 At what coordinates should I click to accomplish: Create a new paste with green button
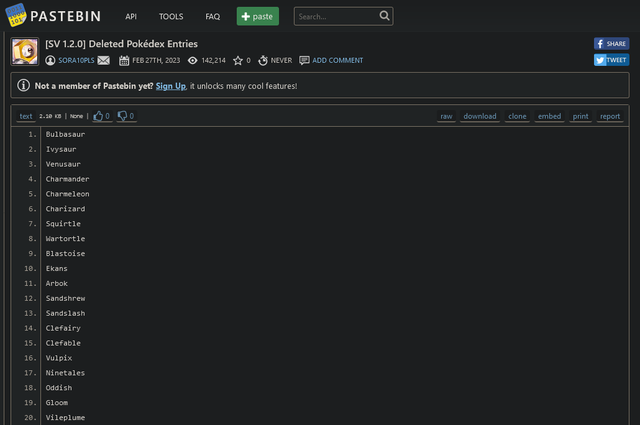(x=258, y=16)
